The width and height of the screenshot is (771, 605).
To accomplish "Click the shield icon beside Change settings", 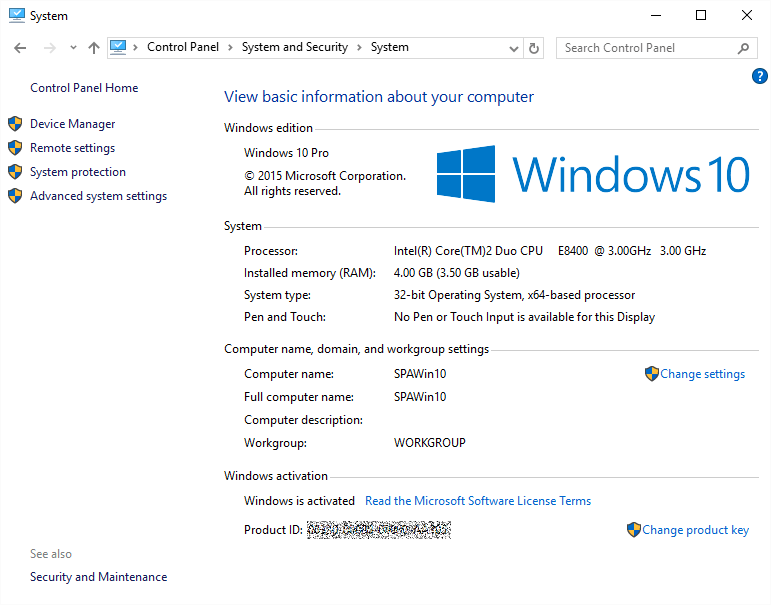I will pyautogui.click(x=652, y=374).
